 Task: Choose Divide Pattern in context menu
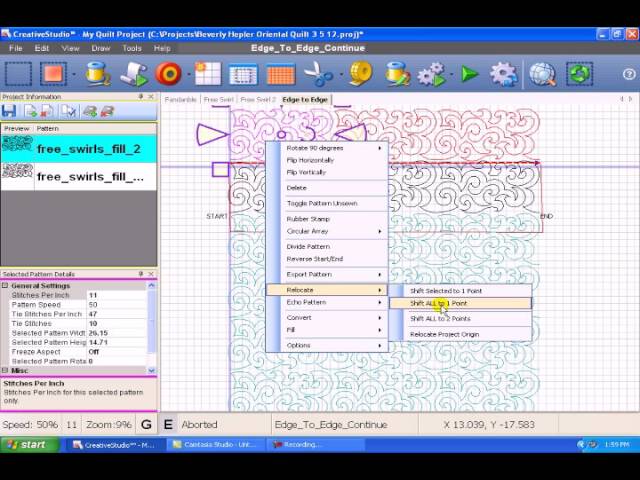click(x=327, y=247)
